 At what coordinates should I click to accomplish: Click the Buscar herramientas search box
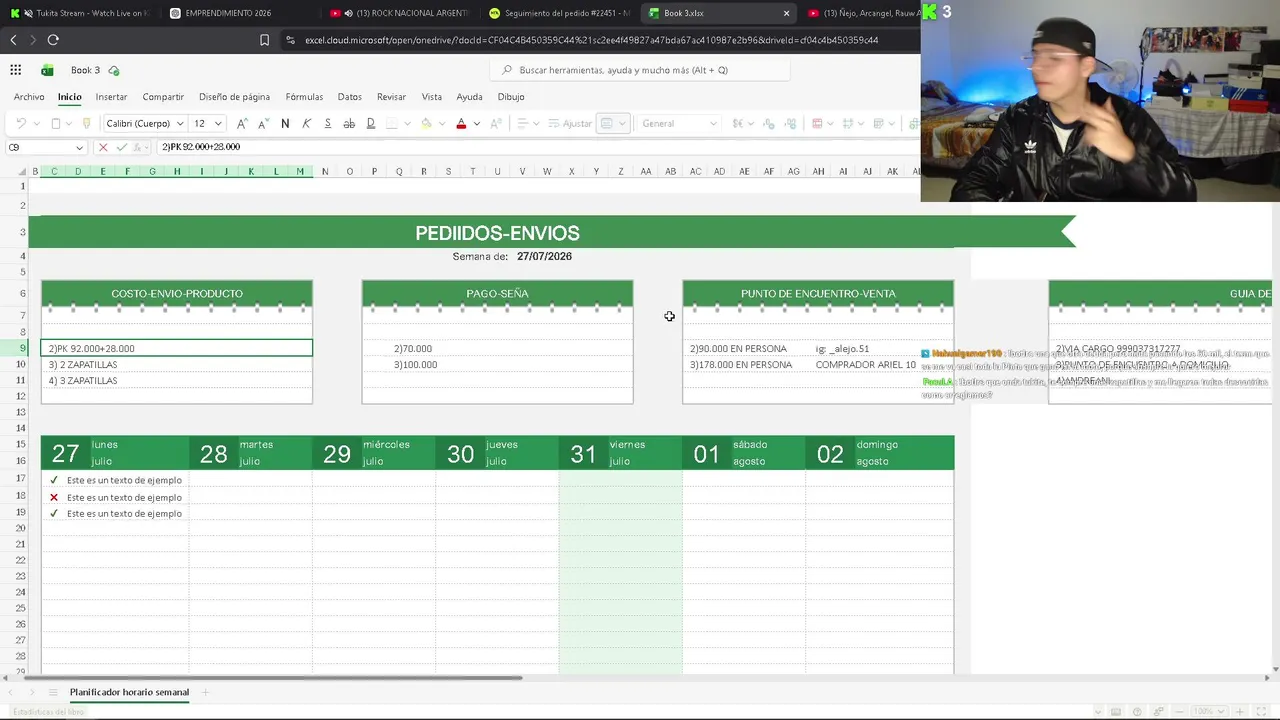pyautogui.click(x=640, y=70)
